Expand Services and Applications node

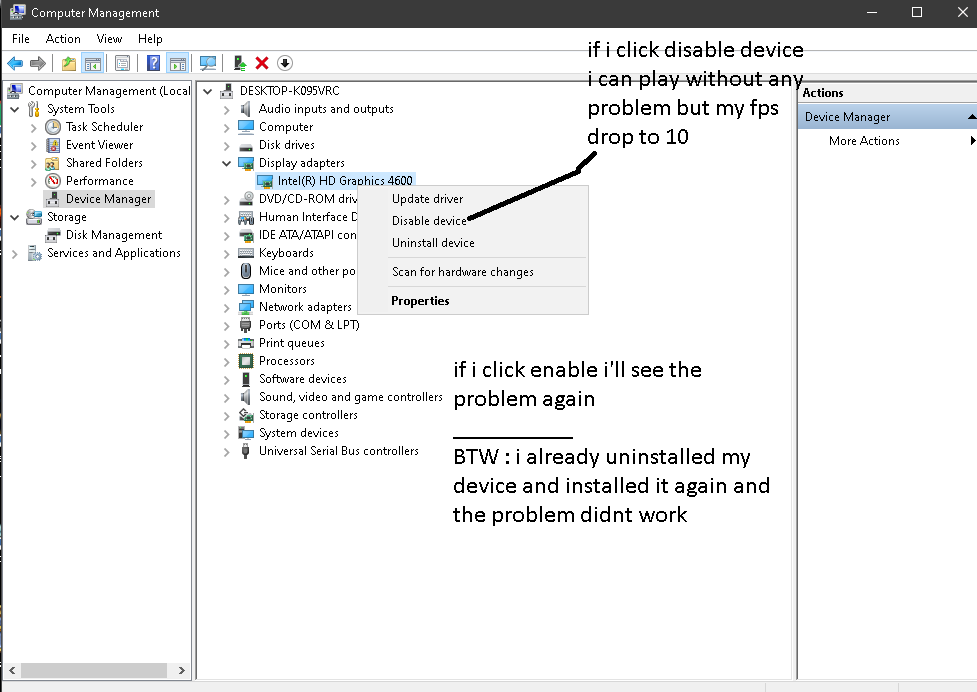(15, 254)
